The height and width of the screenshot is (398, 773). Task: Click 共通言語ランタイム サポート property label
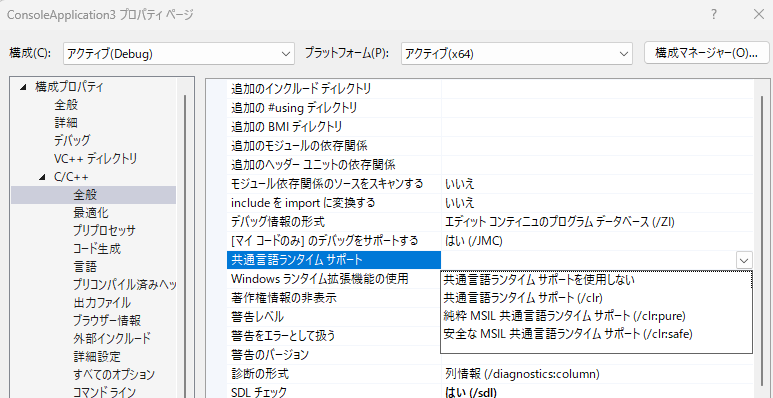coord(297,259)
